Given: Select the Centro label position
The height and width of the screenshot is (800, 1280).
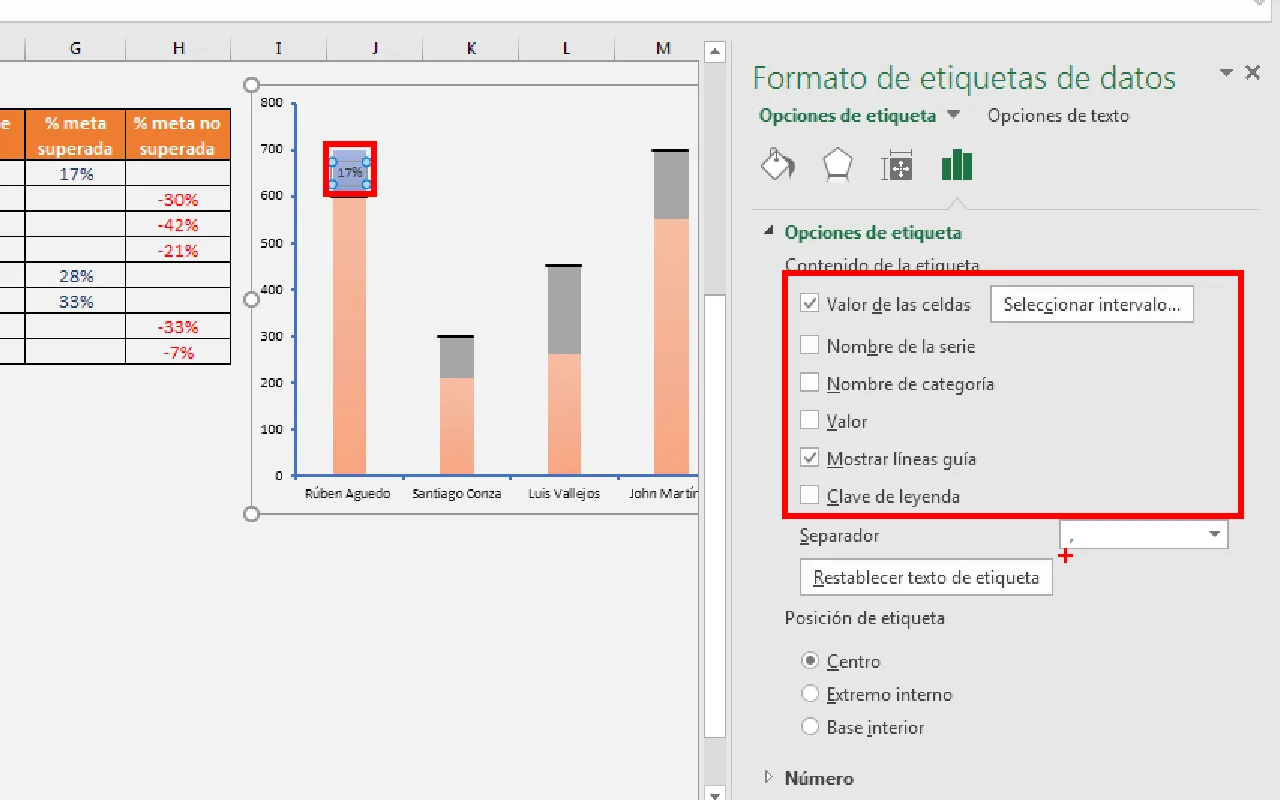Looking at the screenshot, I should coord(811,661).
